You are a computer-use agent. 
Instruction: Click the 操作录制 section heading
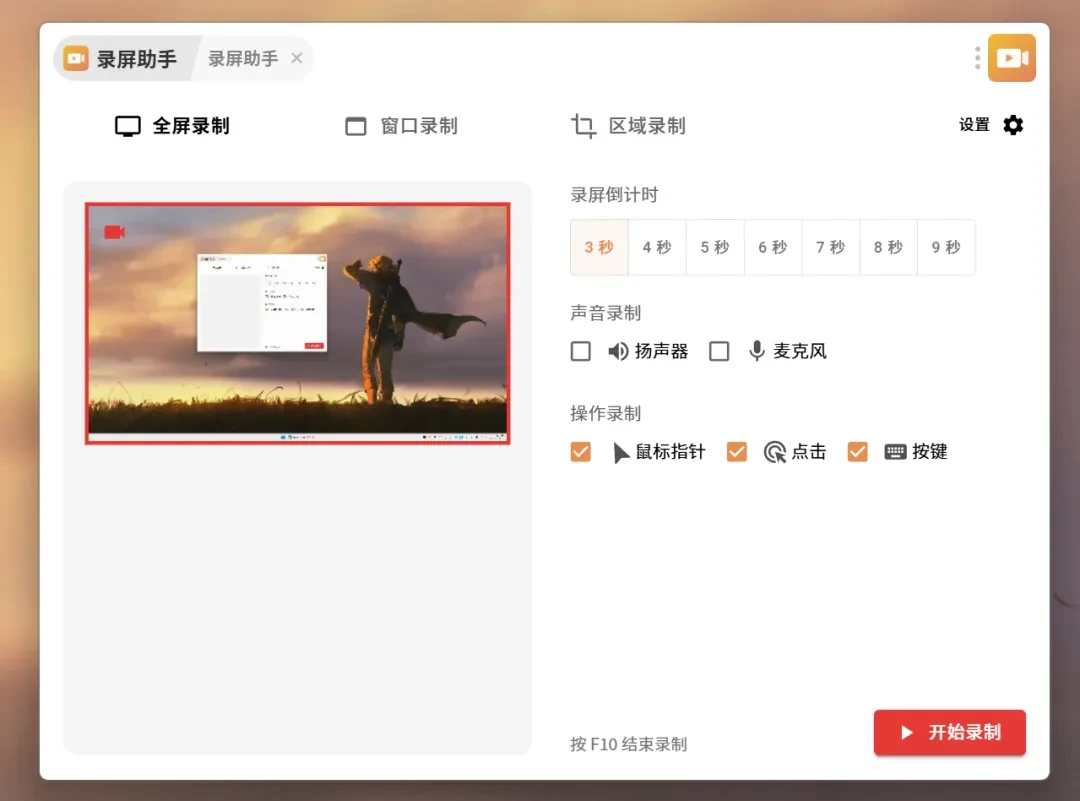pyautogui.click(x=605, y=414)
